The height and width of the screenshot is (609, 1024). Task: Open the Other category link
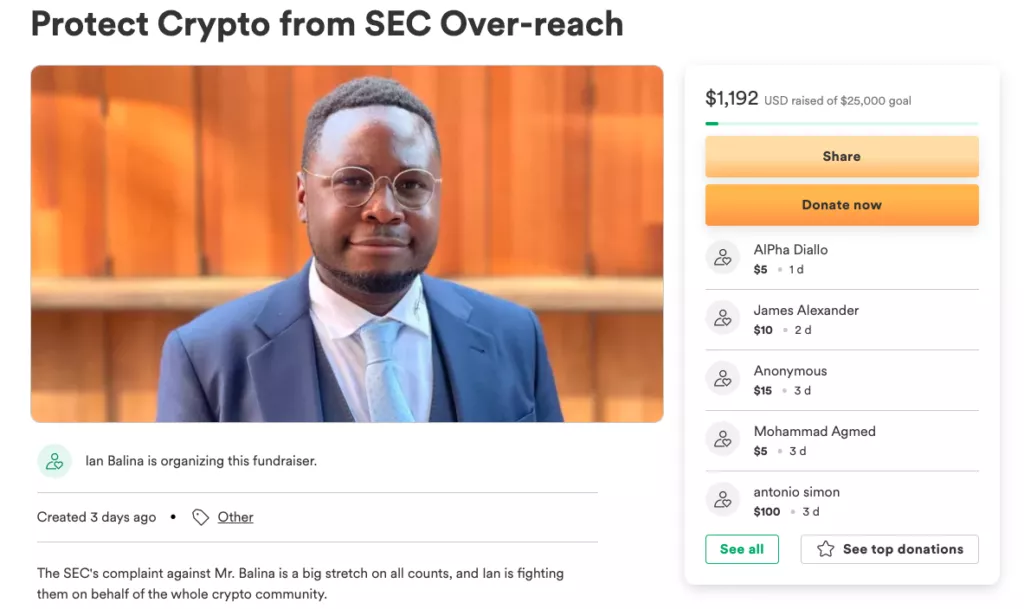click(x=235, y=517)
